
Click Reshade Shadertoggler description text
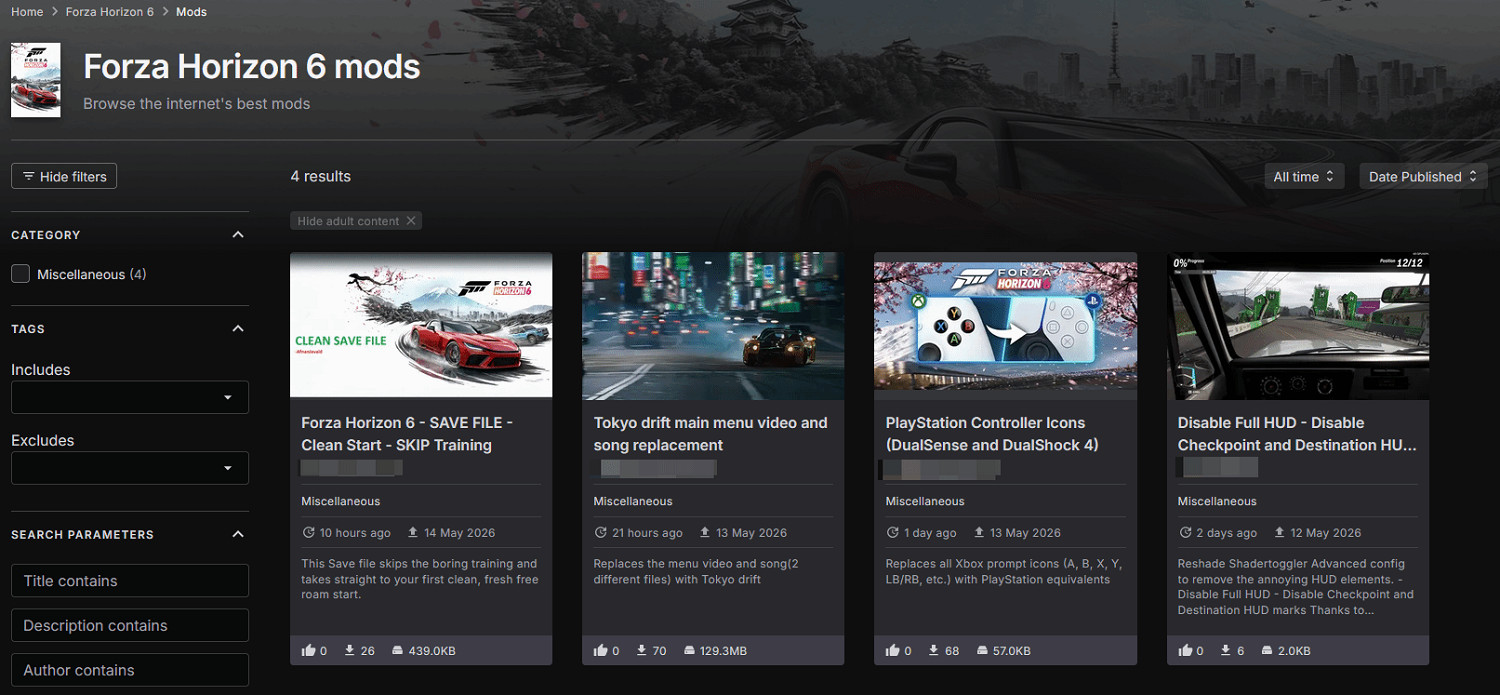pyautogui.click(x=1296, y=587)
